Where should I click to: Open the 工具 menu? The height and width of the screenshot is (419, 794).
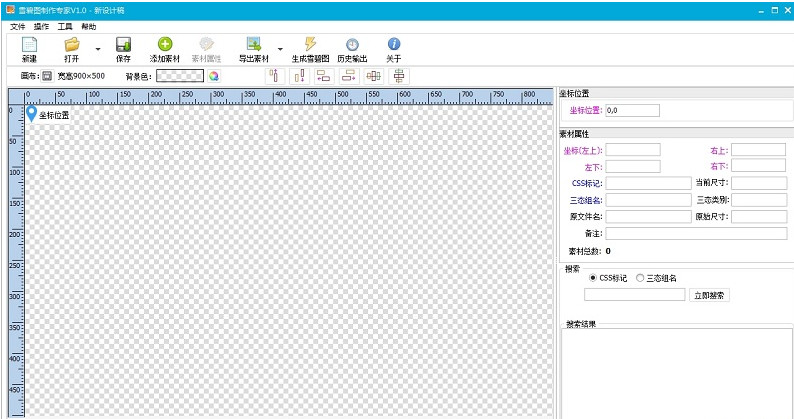coord(65,26)
